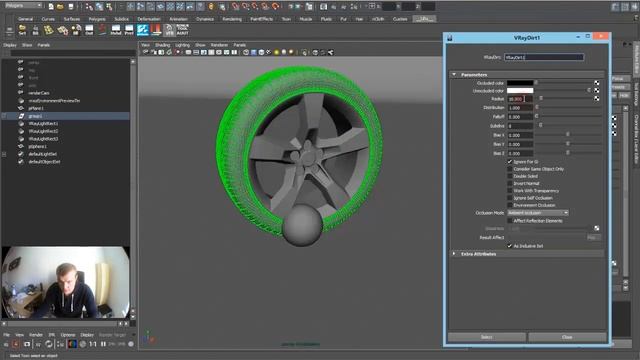Click the first camera select icon in viewport toolbar
Viewport: 640px width, 360px height.
[x=146, y=52]
